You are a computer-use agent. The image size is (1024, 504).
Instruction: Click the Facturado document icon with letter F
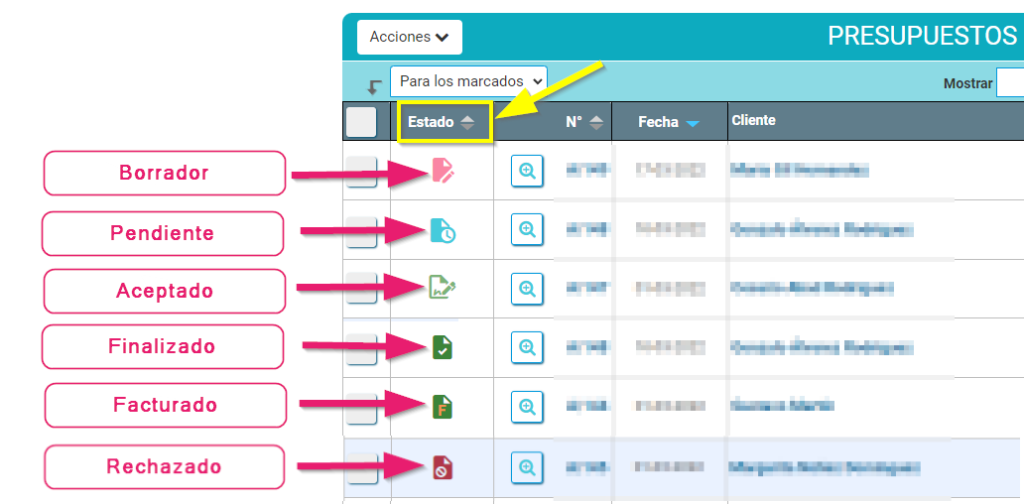(443, 407)
